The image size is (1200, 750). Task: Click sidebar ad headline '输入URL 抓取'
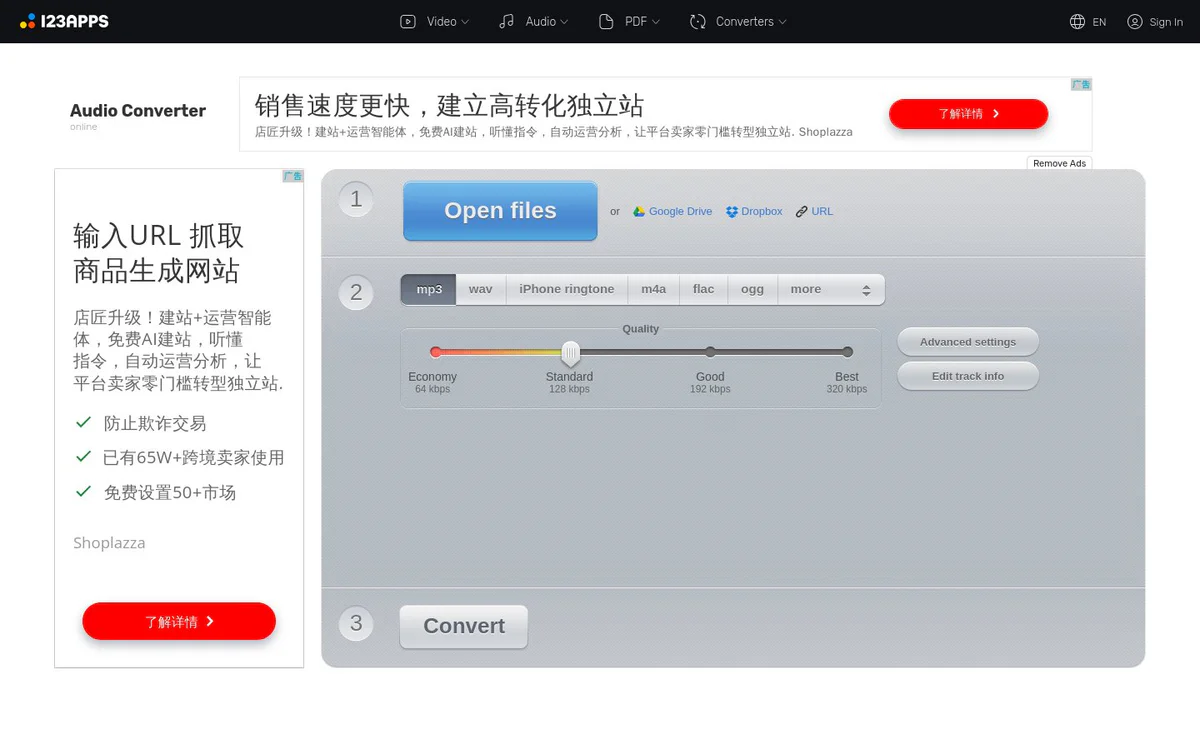[158, 236]
